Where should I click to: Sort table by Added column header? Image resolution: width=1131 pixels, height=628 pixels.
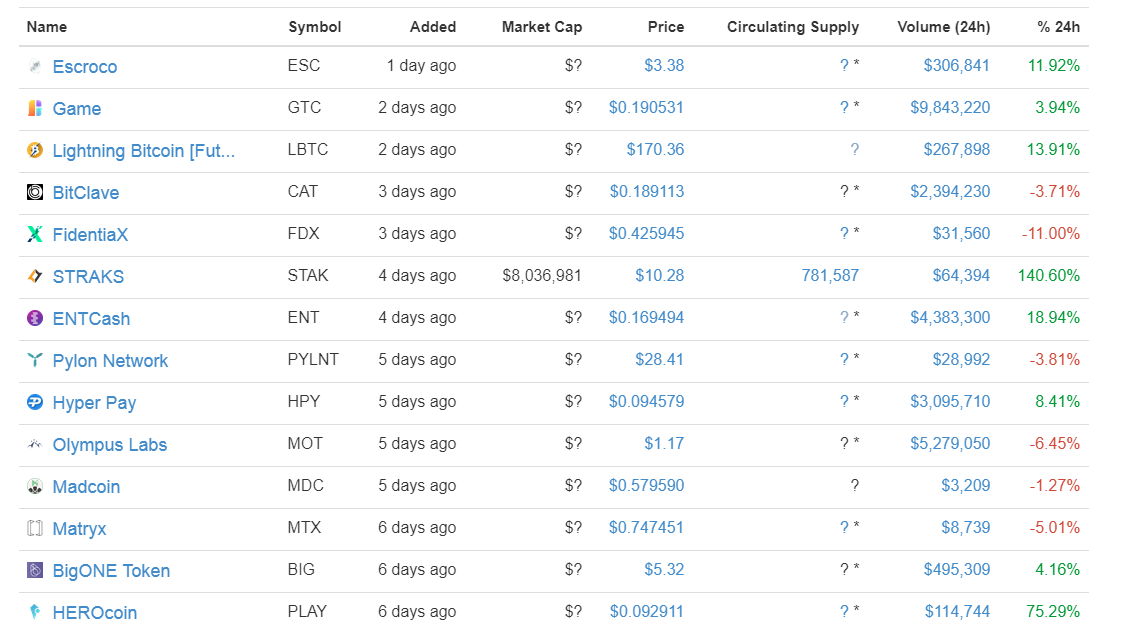coord(432,27)
